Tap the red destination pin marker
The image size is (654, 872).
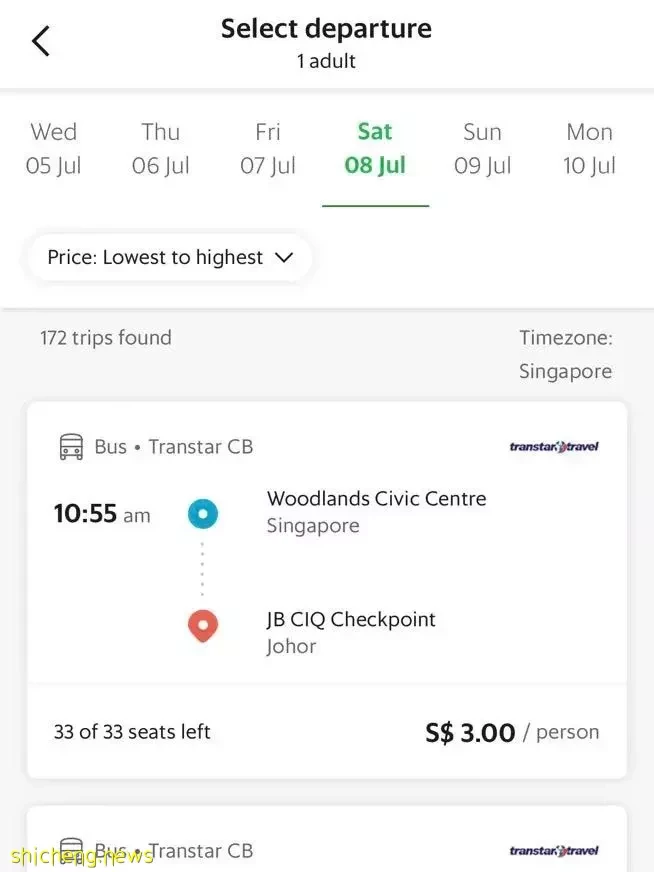pos(202,626)
